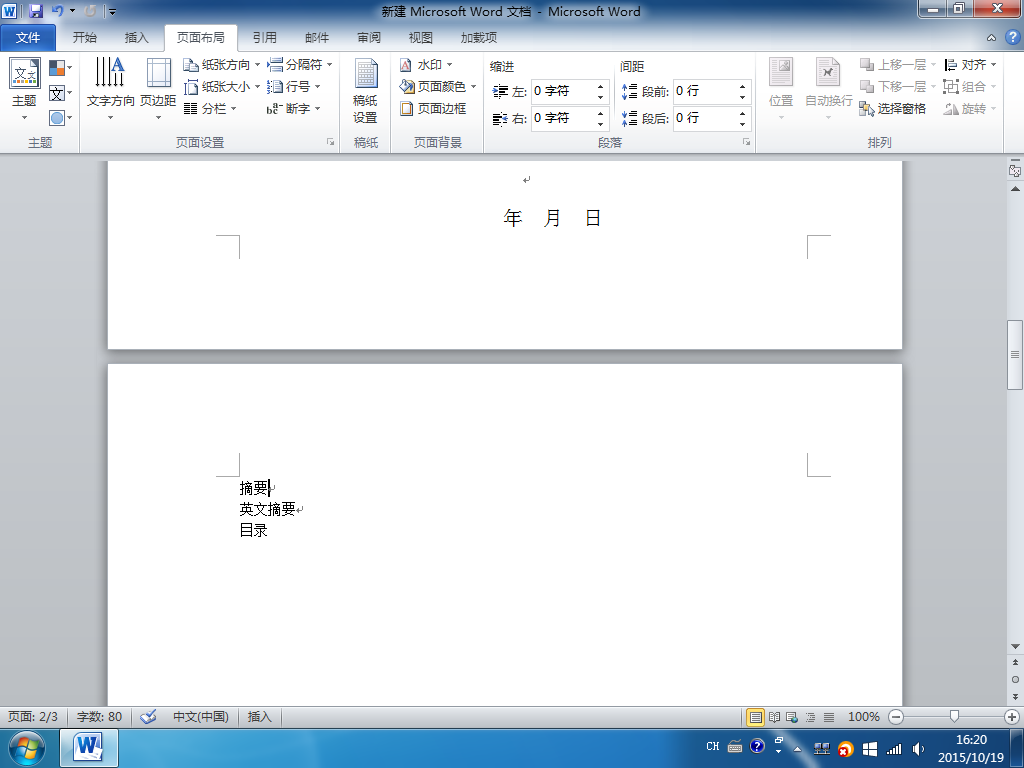Click page count 页面: 2/3
This screenshot has height=768, width=1024.
click(33, 716)
